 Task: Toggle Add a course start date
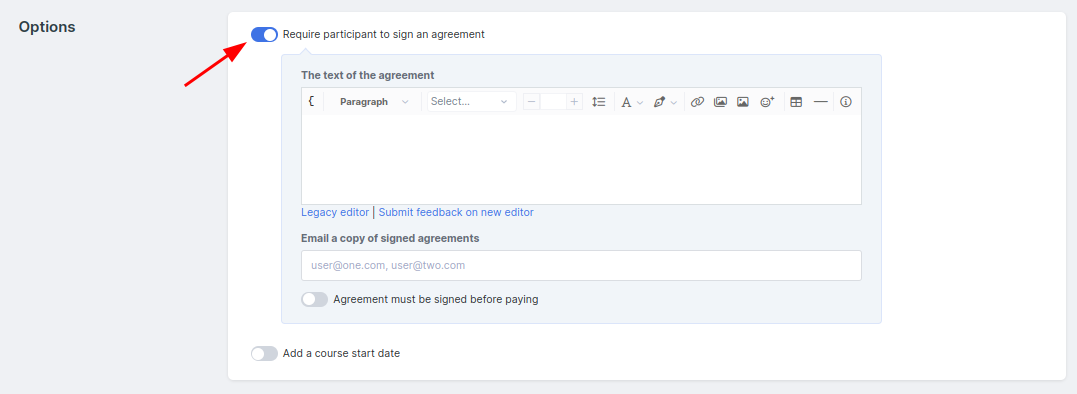[264, 354]
